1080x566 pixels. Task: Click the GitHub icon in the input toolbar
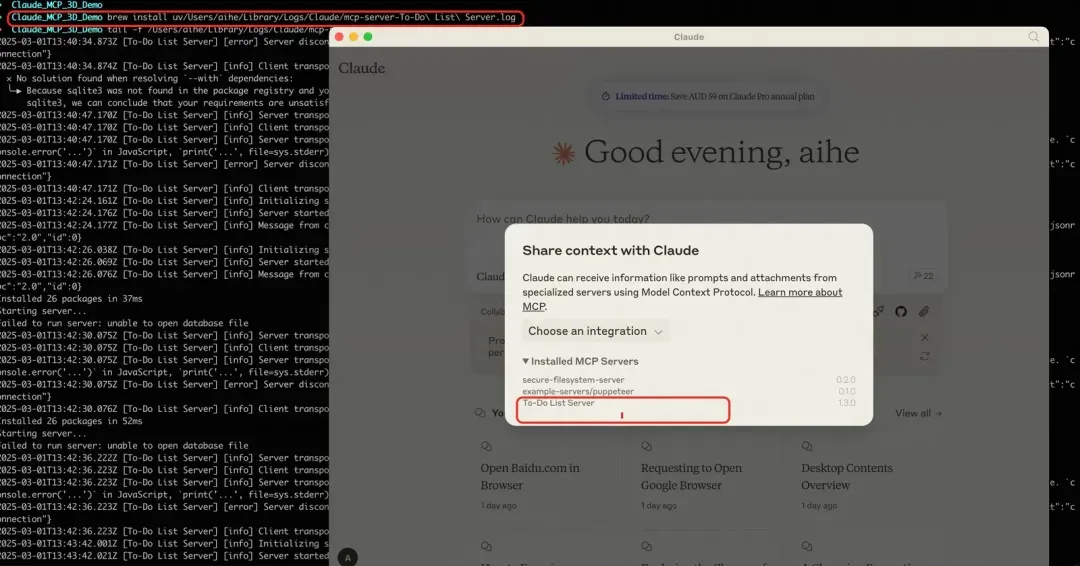point(901,312)
